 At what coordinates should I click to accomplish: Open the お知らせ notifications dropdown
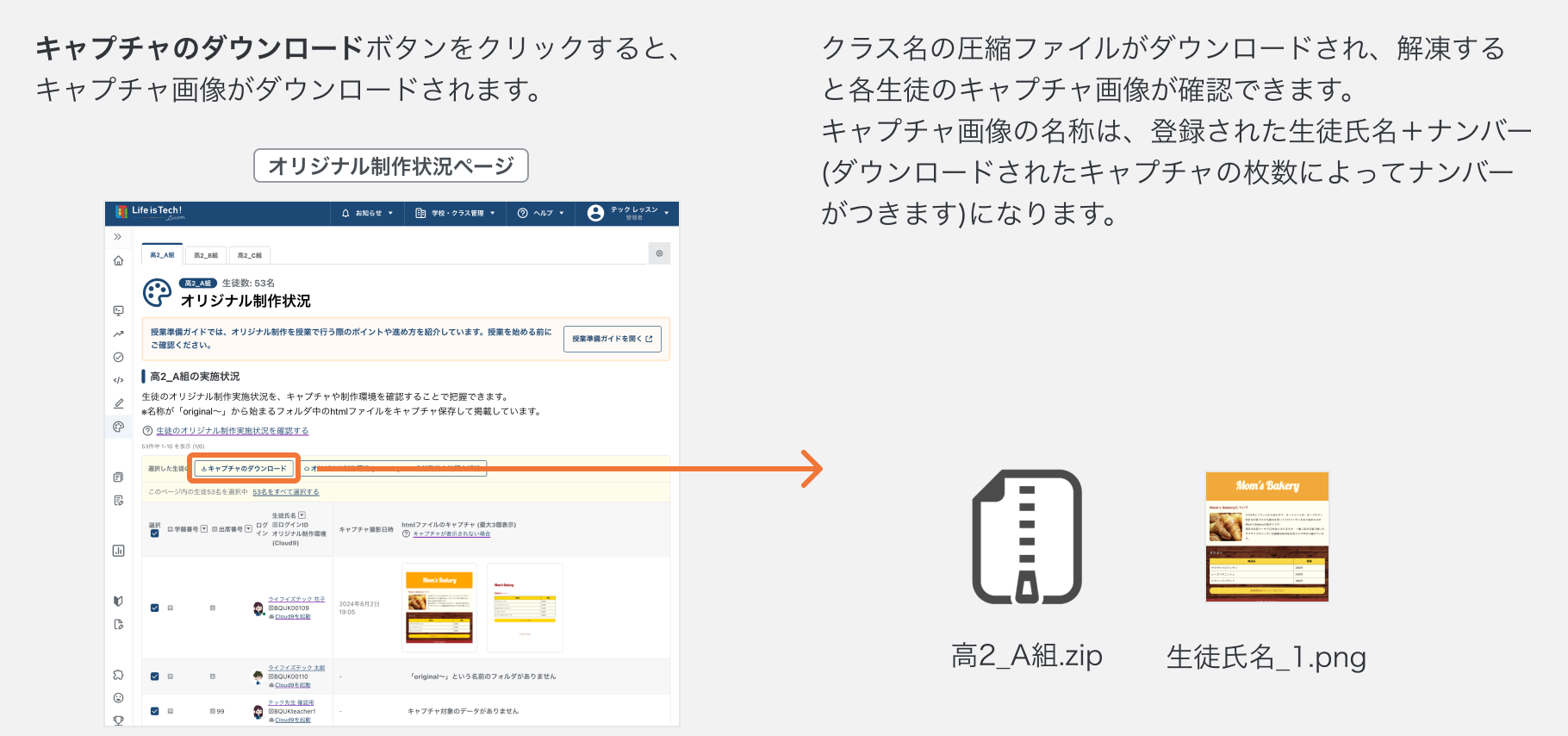pyautogui.click(x=367, y=213)
